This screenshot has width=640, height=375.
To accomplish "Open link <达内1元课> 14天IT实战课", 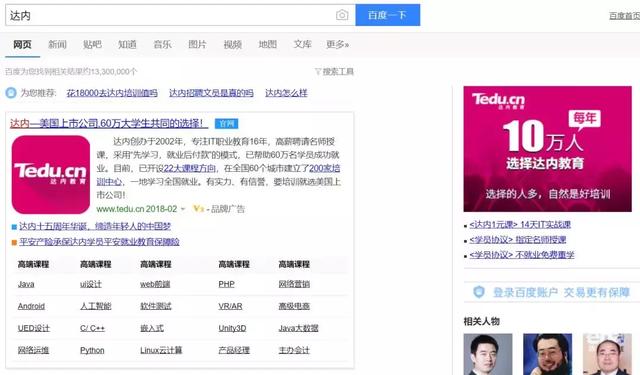I will (x=520, y=224).
